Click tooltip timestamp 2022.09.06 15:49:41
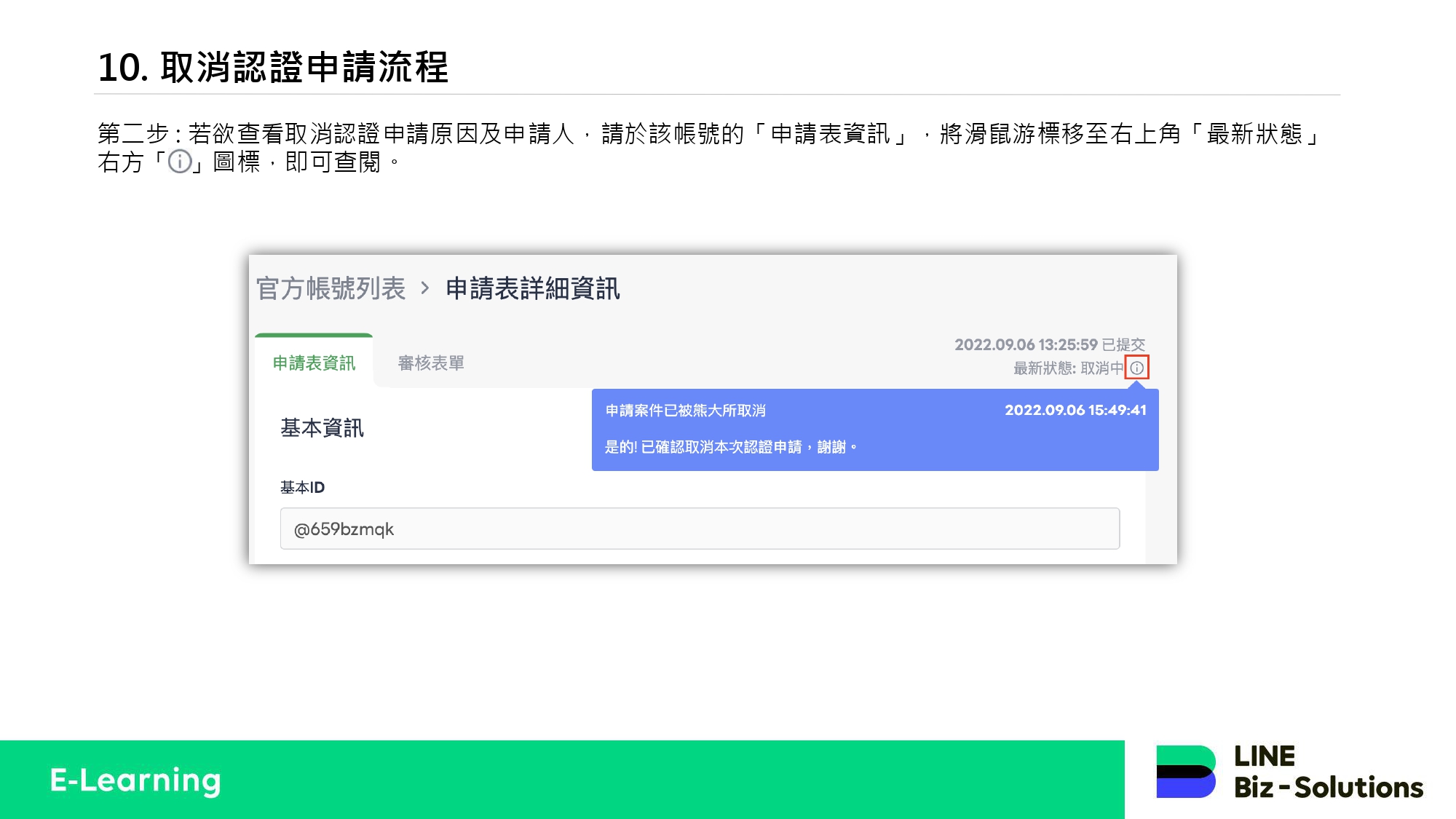This screenshot has height=819, width=1456. pos(1075,410)
